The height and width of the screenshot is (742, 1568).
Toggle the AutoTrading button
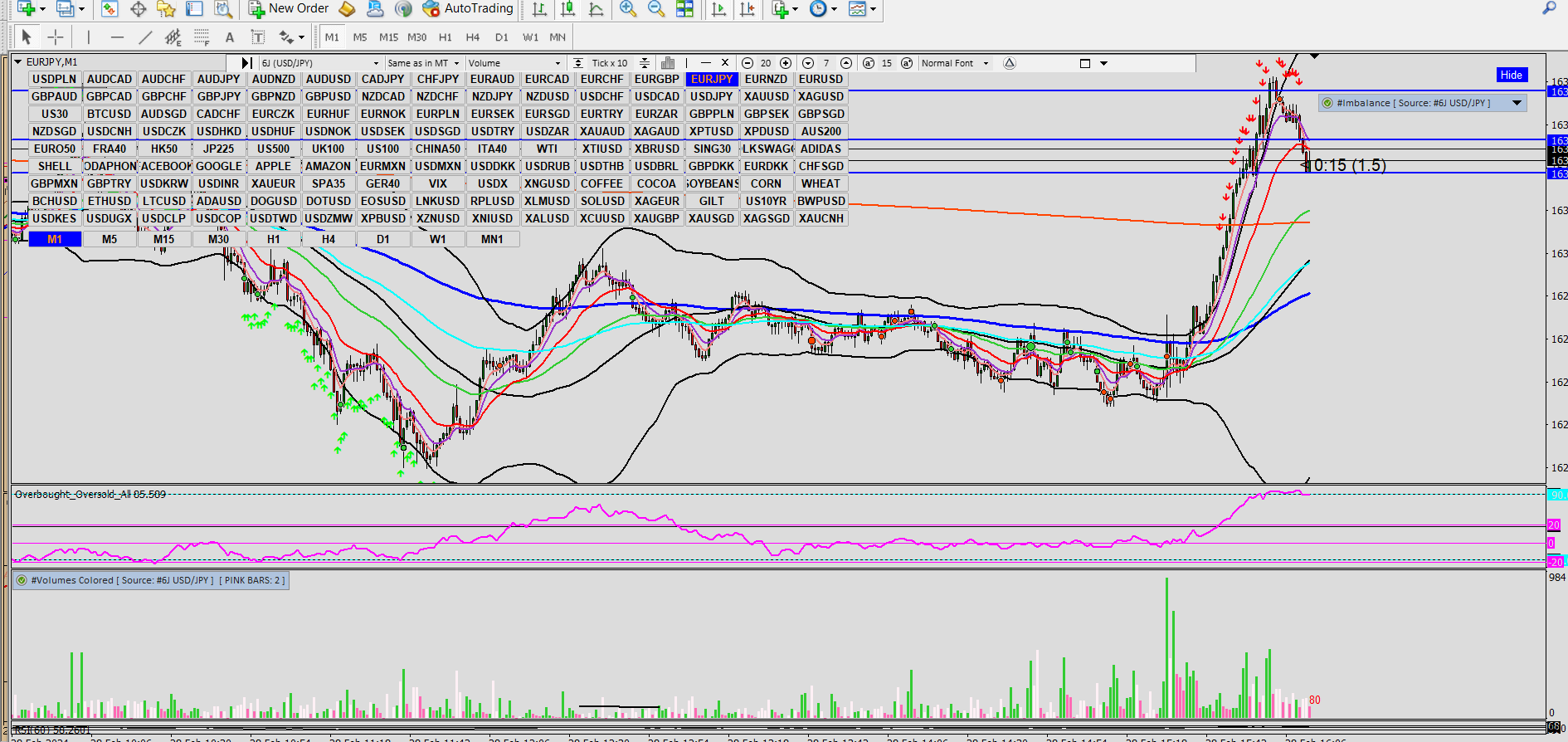click(x=468, y=8)
